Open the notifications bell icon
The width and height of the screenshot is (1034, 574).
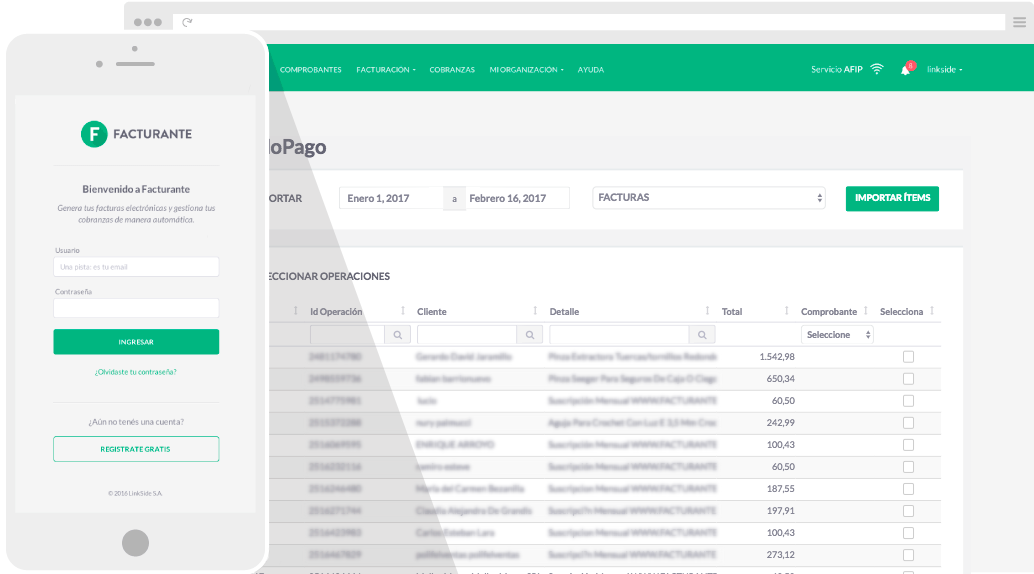[x=905, y=70]
